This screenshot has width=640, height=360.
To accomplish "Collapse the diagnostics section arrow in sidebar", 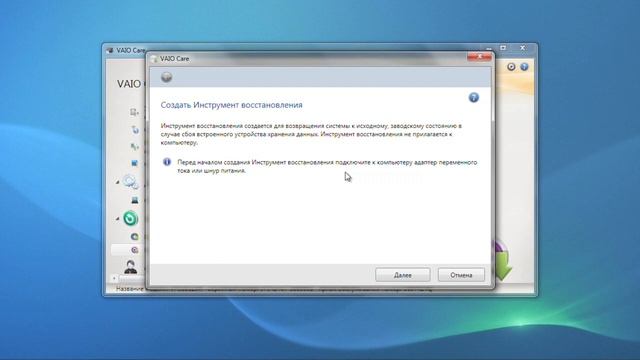I will point(118,182).
